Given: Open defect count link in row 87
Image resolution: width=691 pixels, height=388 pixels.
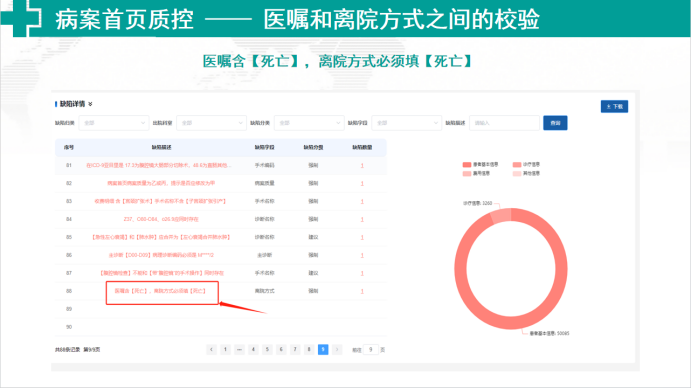Looking at the screenshot, I should click(x=362, y=273).
